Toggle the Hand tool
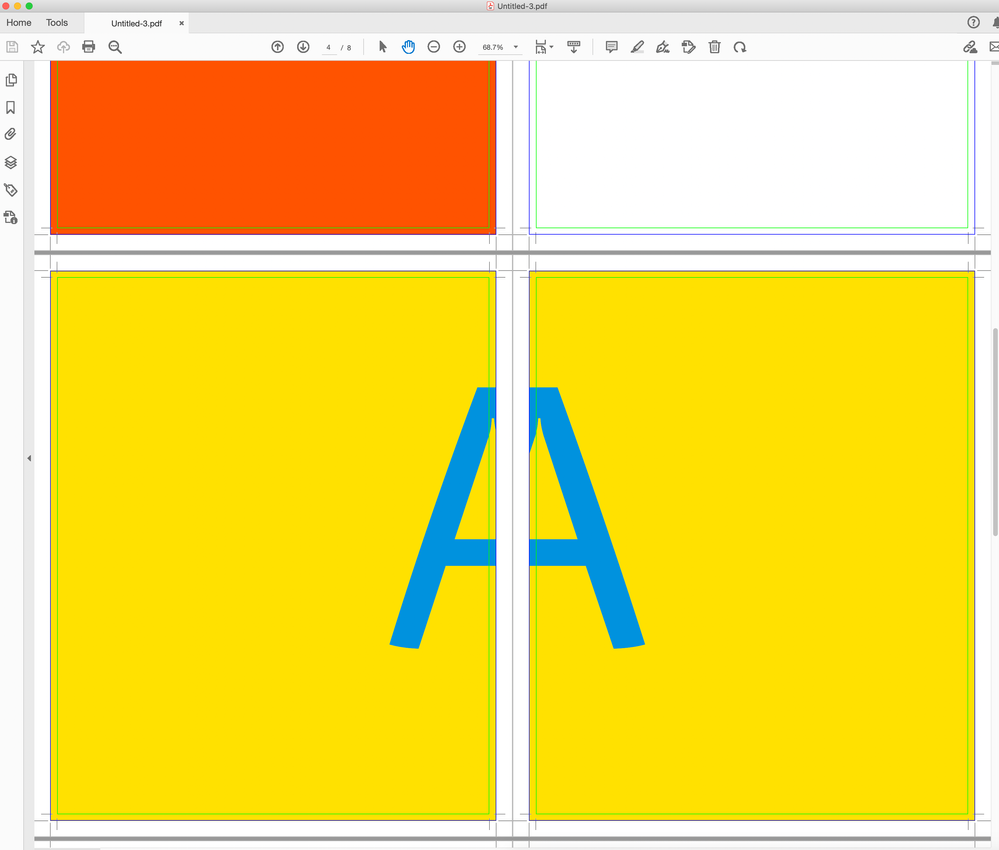Screen dimensions: 999x850 408,46
